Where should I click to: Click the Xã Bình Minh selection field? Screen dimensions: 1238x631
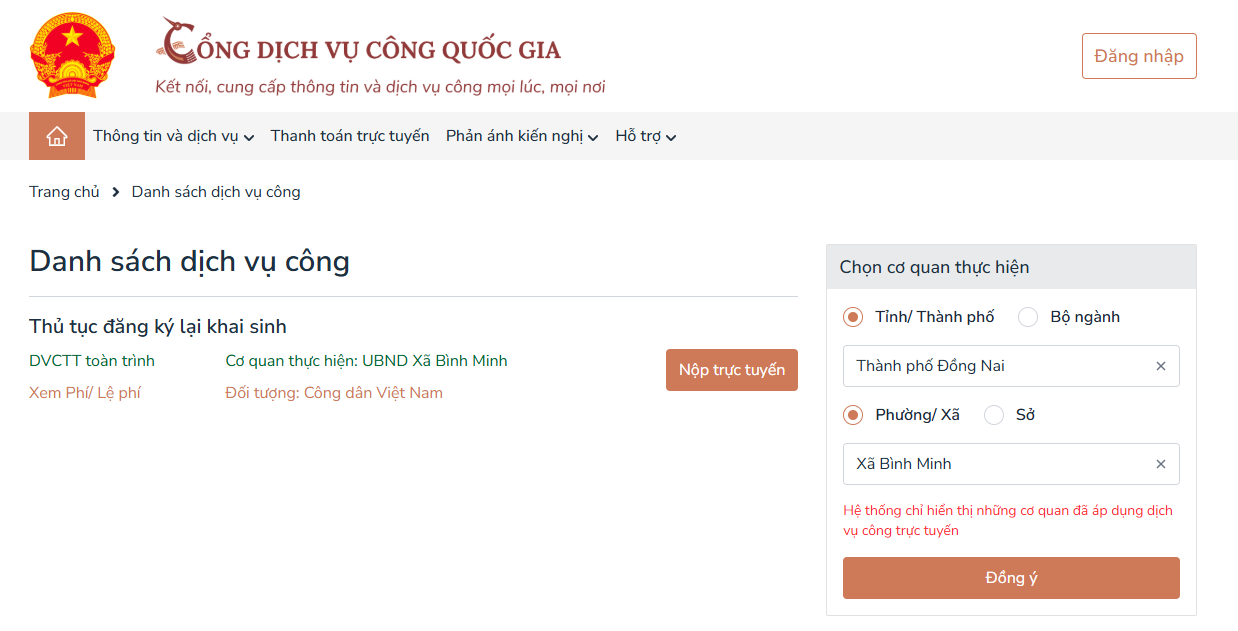point(1011,464)
